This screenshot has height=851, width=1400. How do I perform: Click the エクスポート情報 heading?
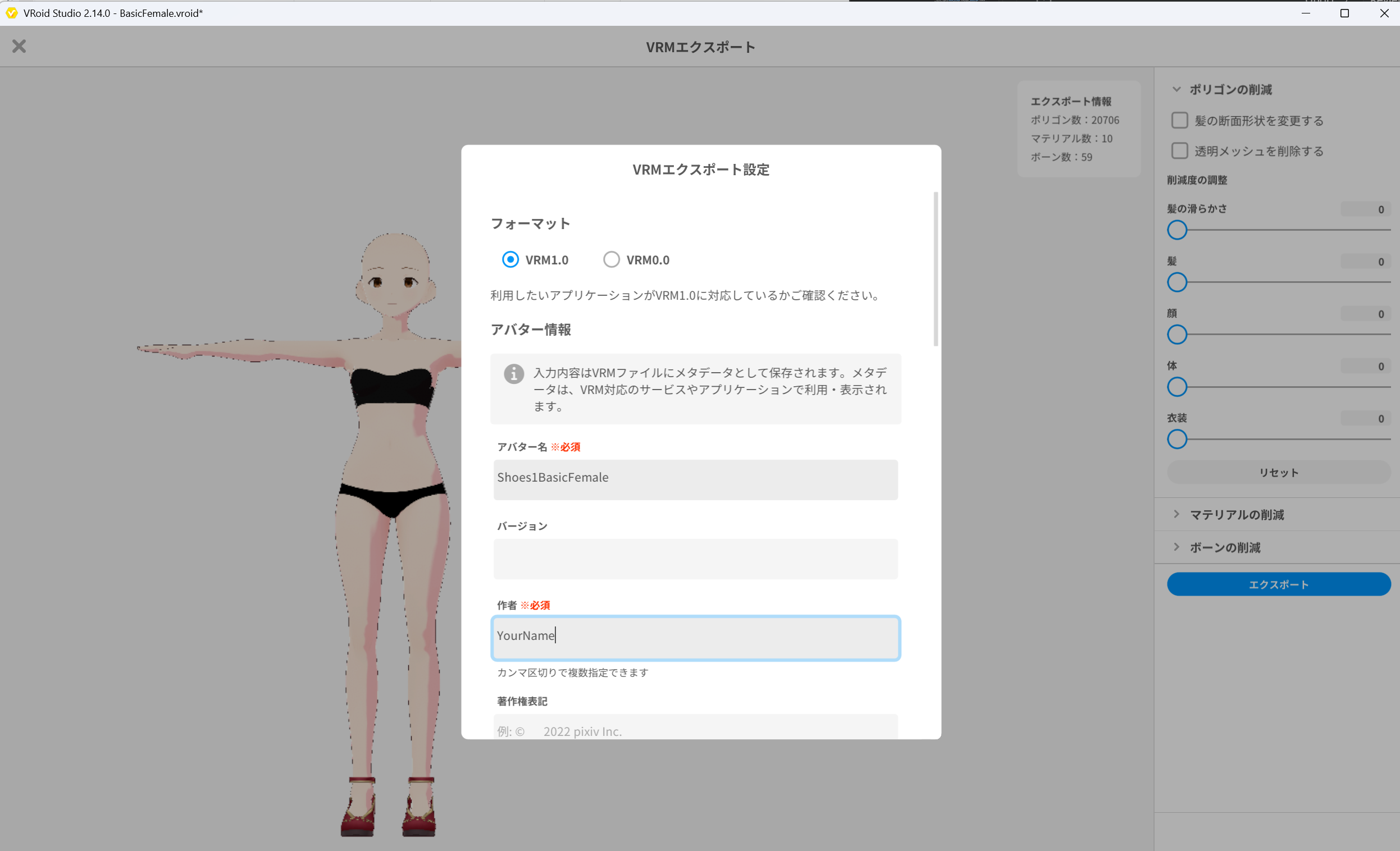pos(1070,101)
